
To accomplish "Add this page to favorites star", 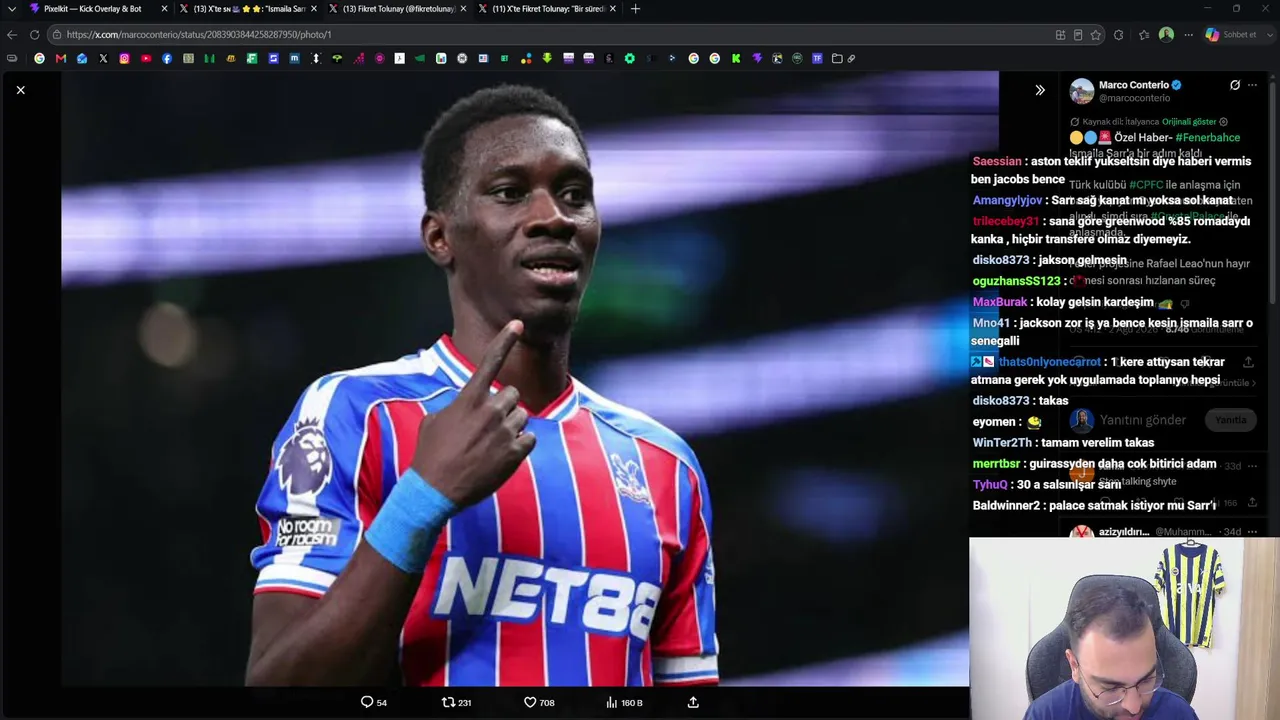I will [1096, 34].
